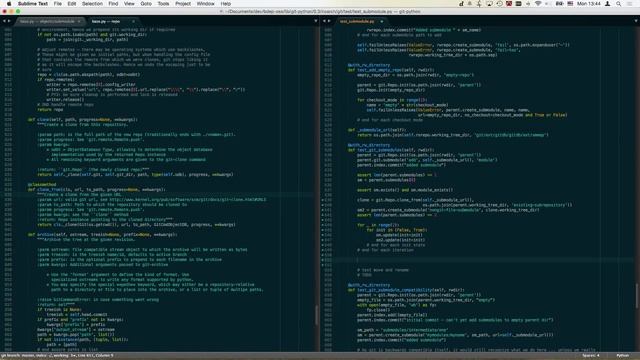Click the proxy file icon in title bar
The height and width of the screenshot is (360, 640).
pos(222,11)
